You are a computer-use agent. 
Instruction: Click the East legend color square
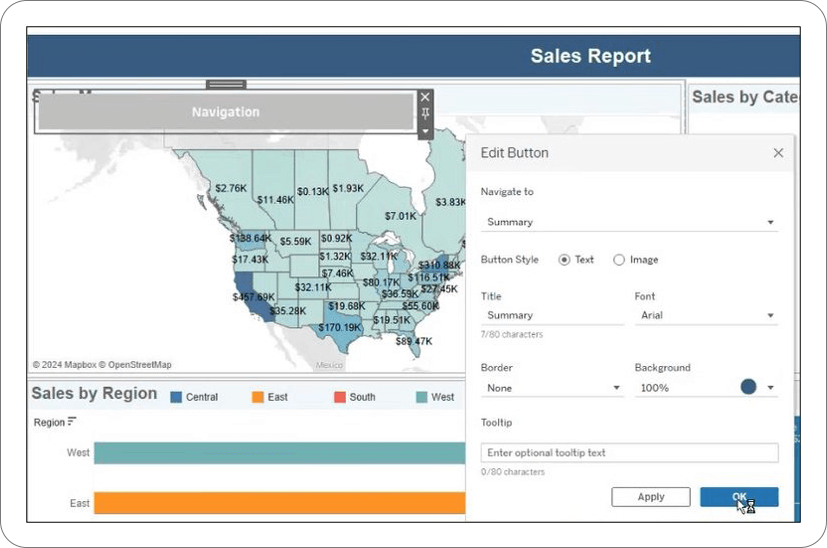(257, 397)
